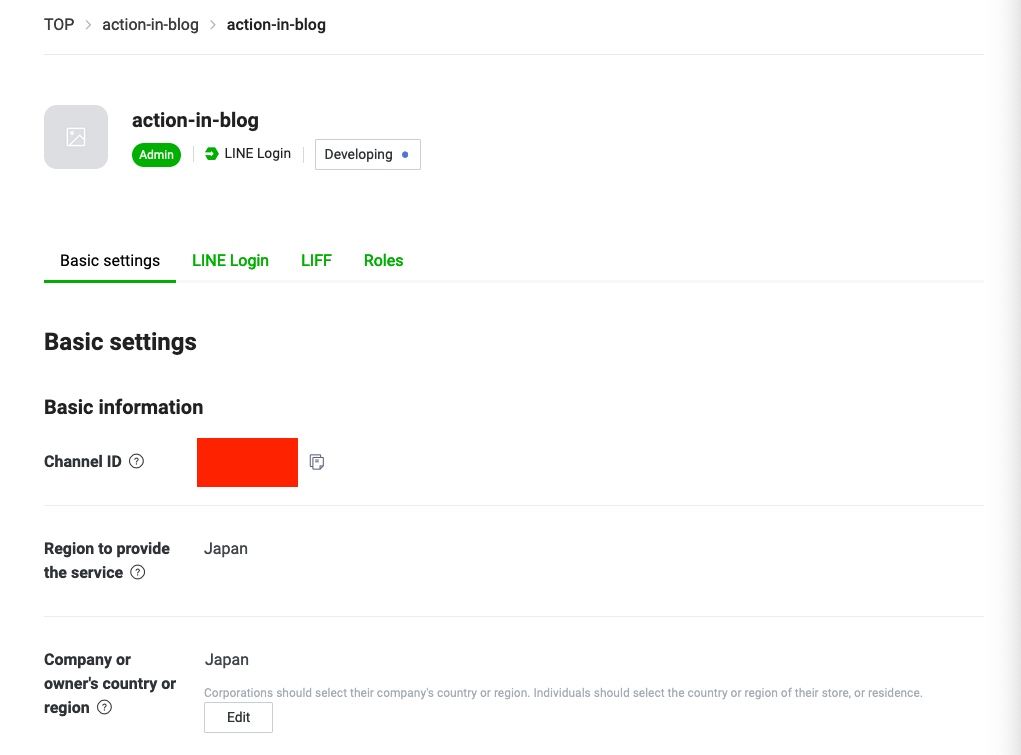Click the Corporations should select helper text
Screen dimensions: 1021x755
[563, 692]
